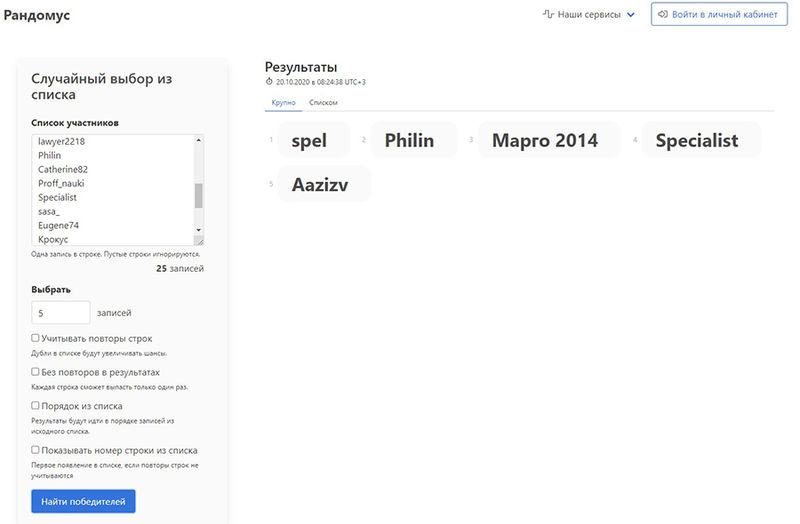Click the login arrow icon in header
Image resolution: width=800 pixels, height=524 pixels.
663,15
